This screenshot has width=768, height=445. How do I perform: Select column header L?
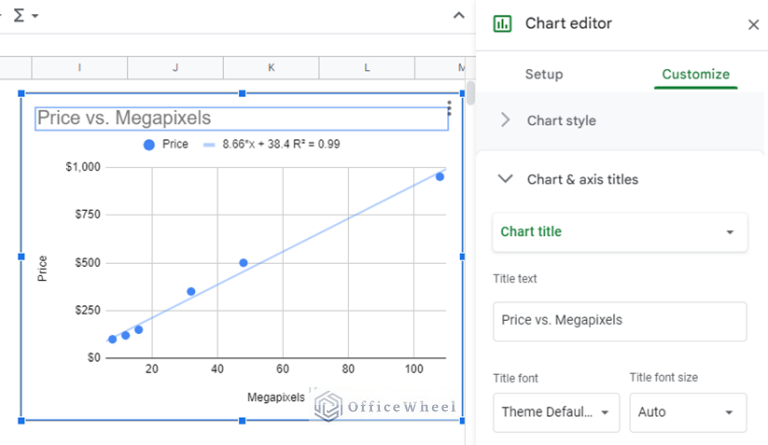[367, 68]
